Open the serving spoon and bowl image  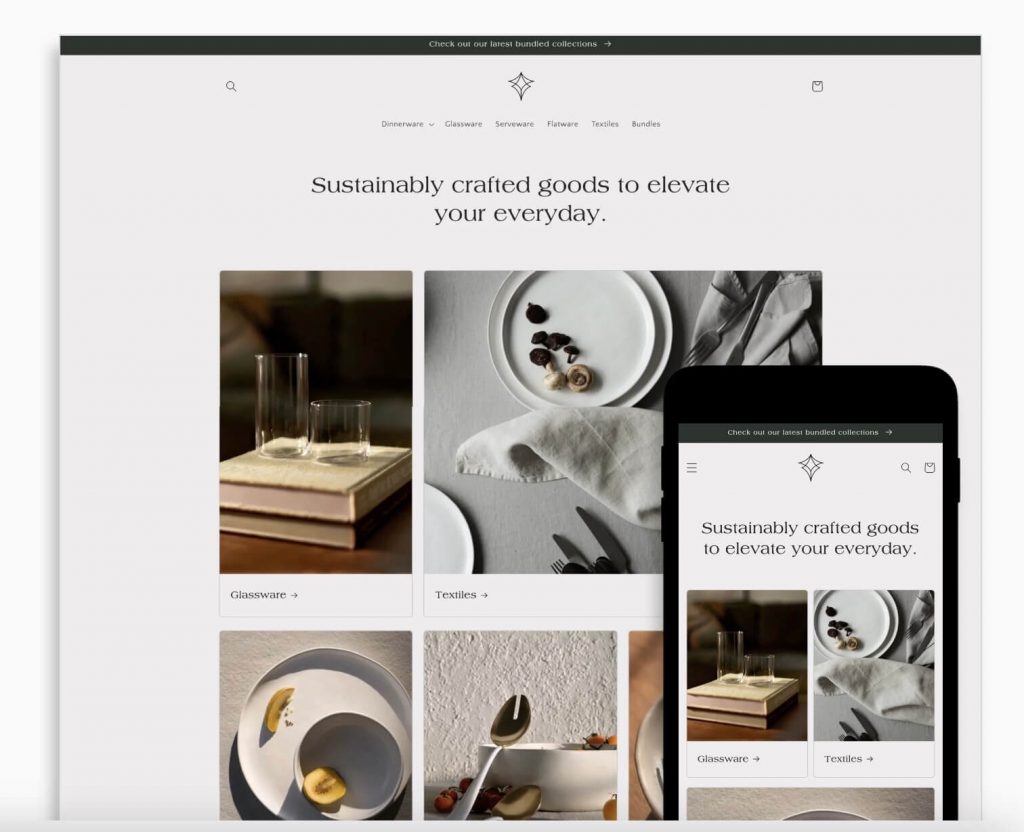pyautogui.click(x=520, y=726)
